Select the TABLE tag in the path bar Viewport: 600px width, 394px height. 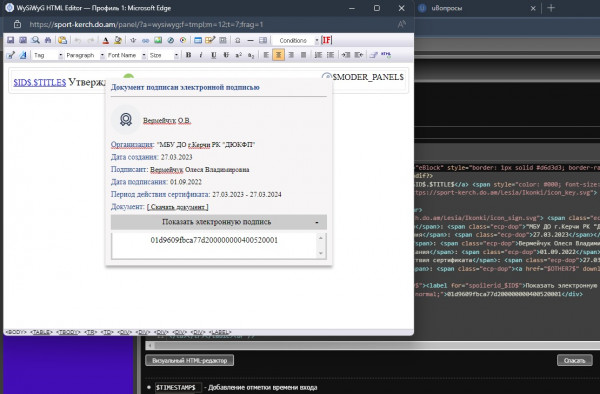41,332
